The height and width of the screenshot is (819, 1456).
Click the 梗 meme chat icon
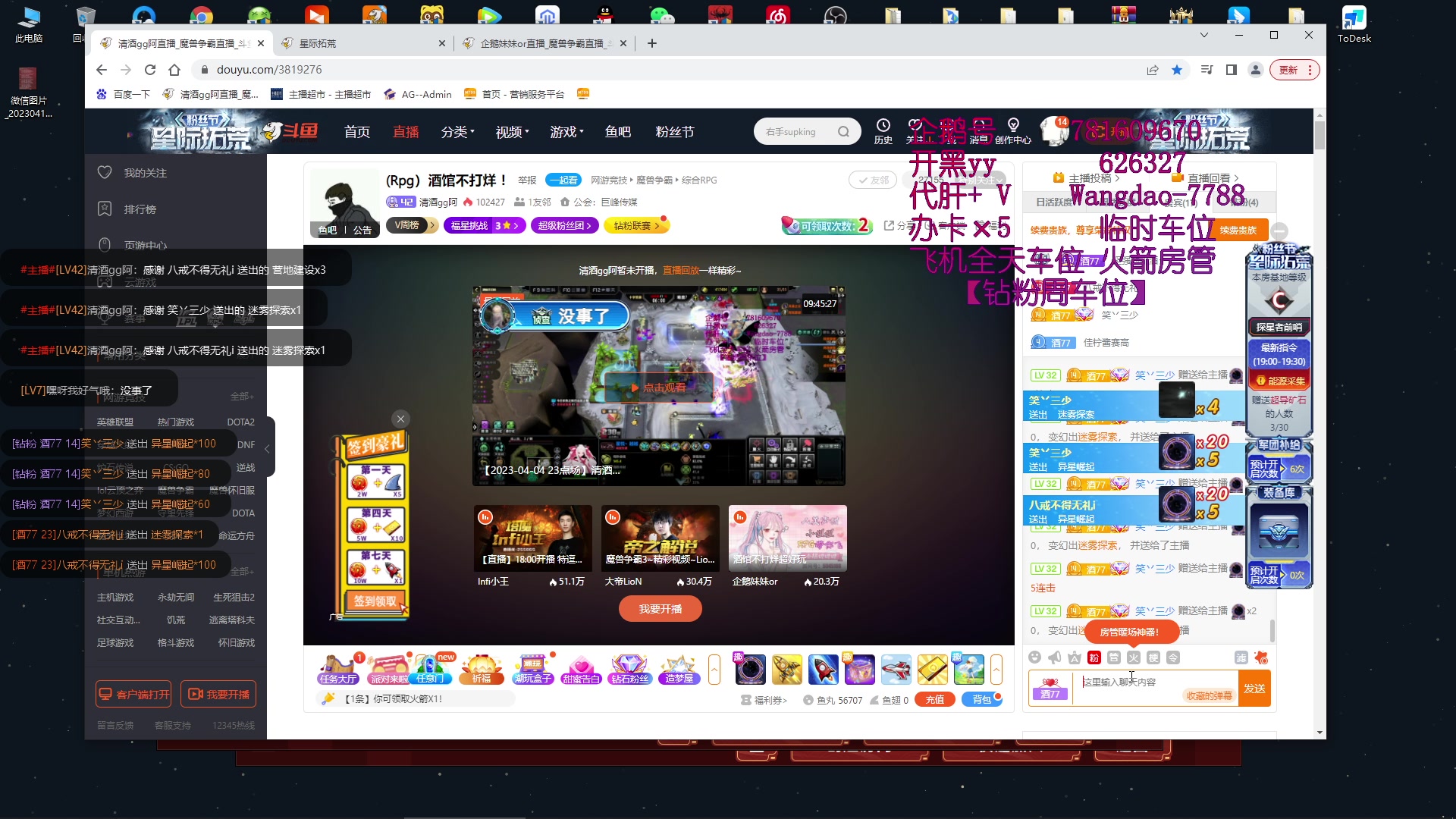click(1153, 657)
